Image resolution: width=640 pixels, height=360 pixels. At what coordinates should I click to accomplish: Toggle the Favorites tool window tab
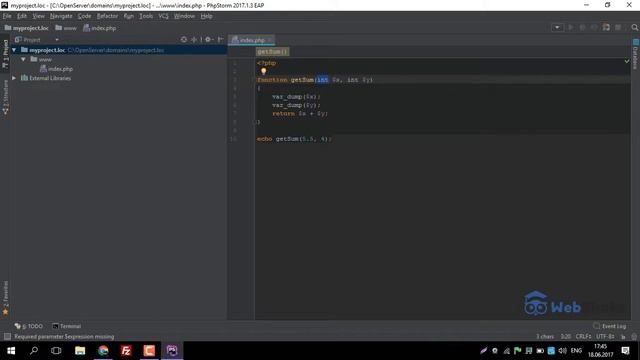click(5, 298)
